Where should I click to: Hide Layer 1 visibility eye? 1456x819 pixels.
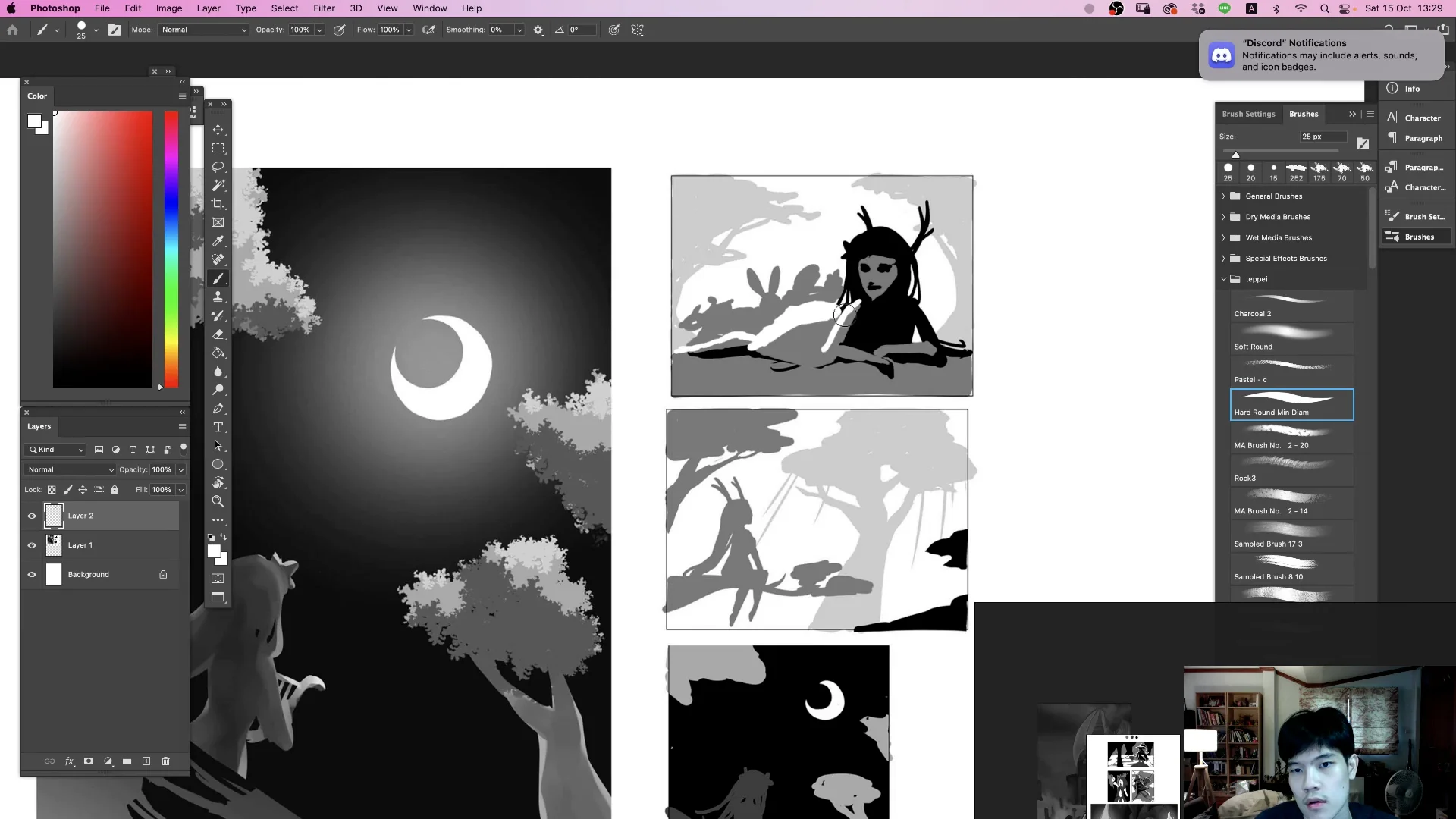[32, 545]
